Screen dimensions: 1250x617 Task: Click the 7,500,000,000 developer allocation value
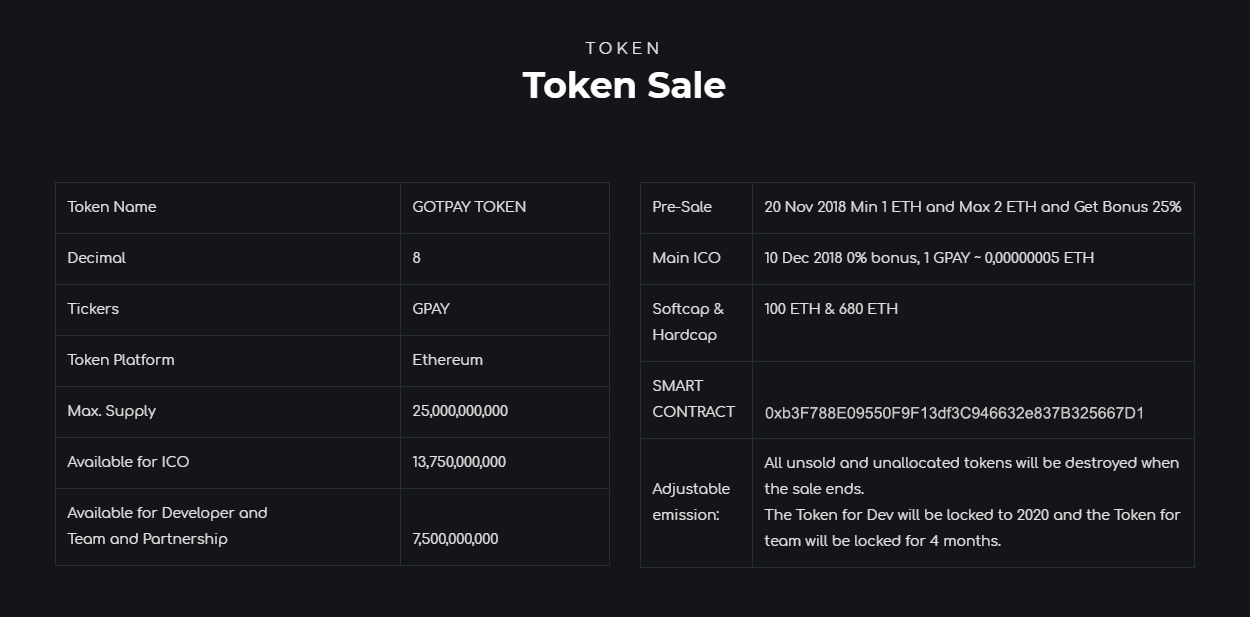pos(455,539)
